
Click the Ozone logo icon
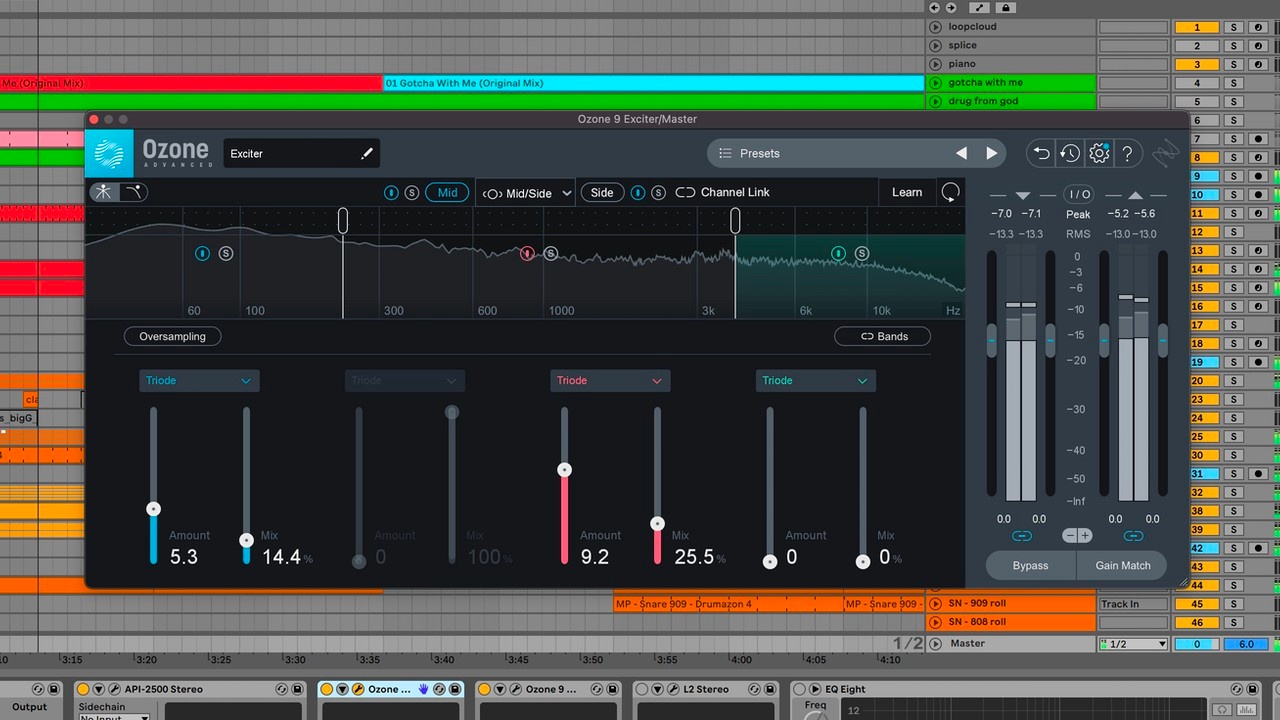tap(110, 153)
